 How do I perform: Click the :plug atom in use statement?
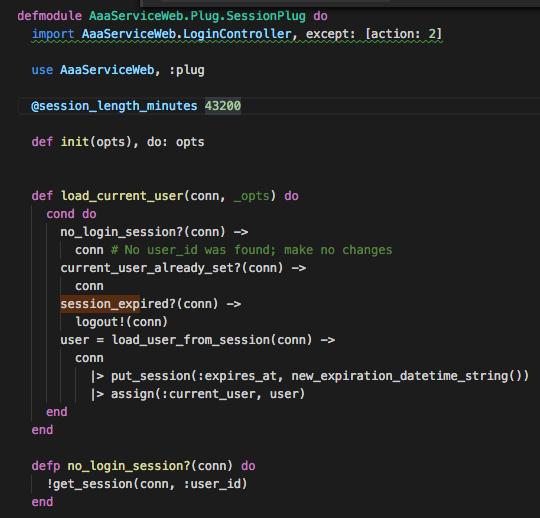[x=186, y=70]
